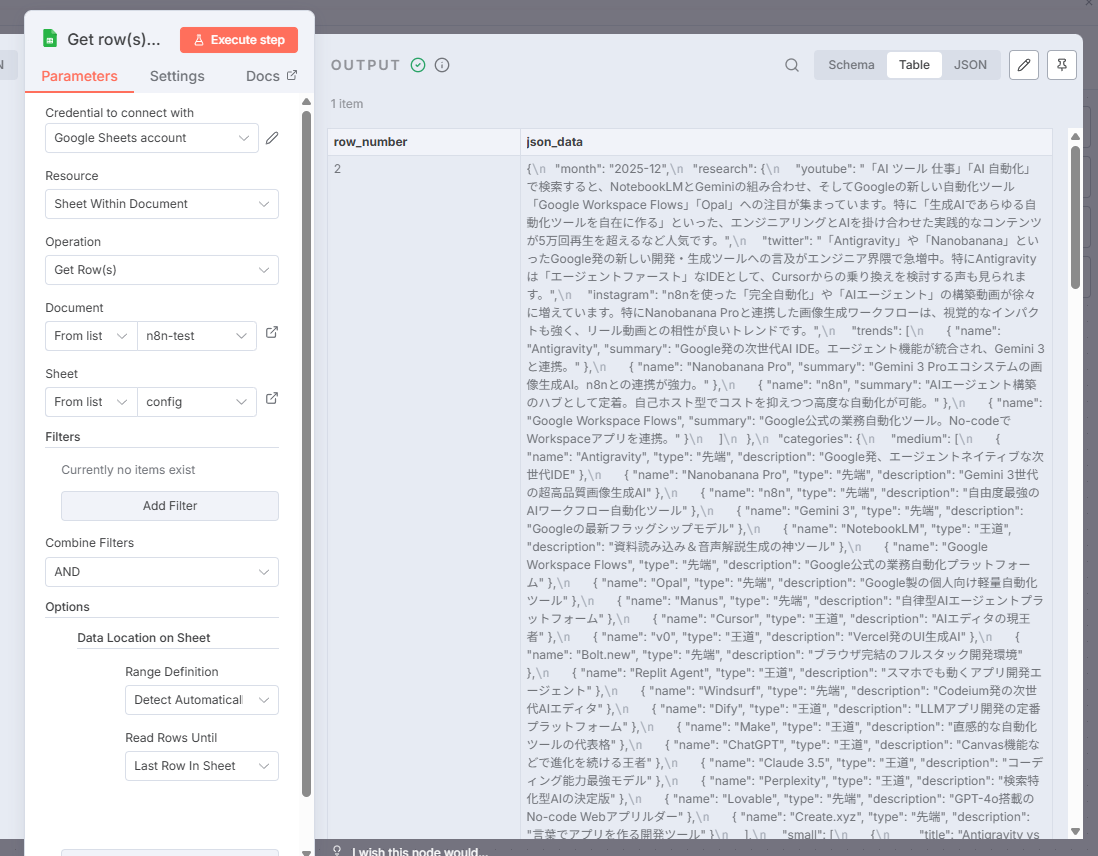Open config sheet via external link icon
The image size is (1098, 856).
tap(271, 399)
